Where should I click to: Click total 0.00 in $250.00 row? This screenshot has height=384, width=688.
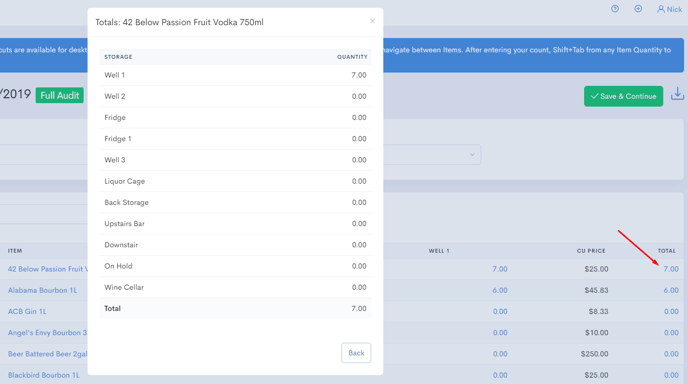click(x=671, y=354)
